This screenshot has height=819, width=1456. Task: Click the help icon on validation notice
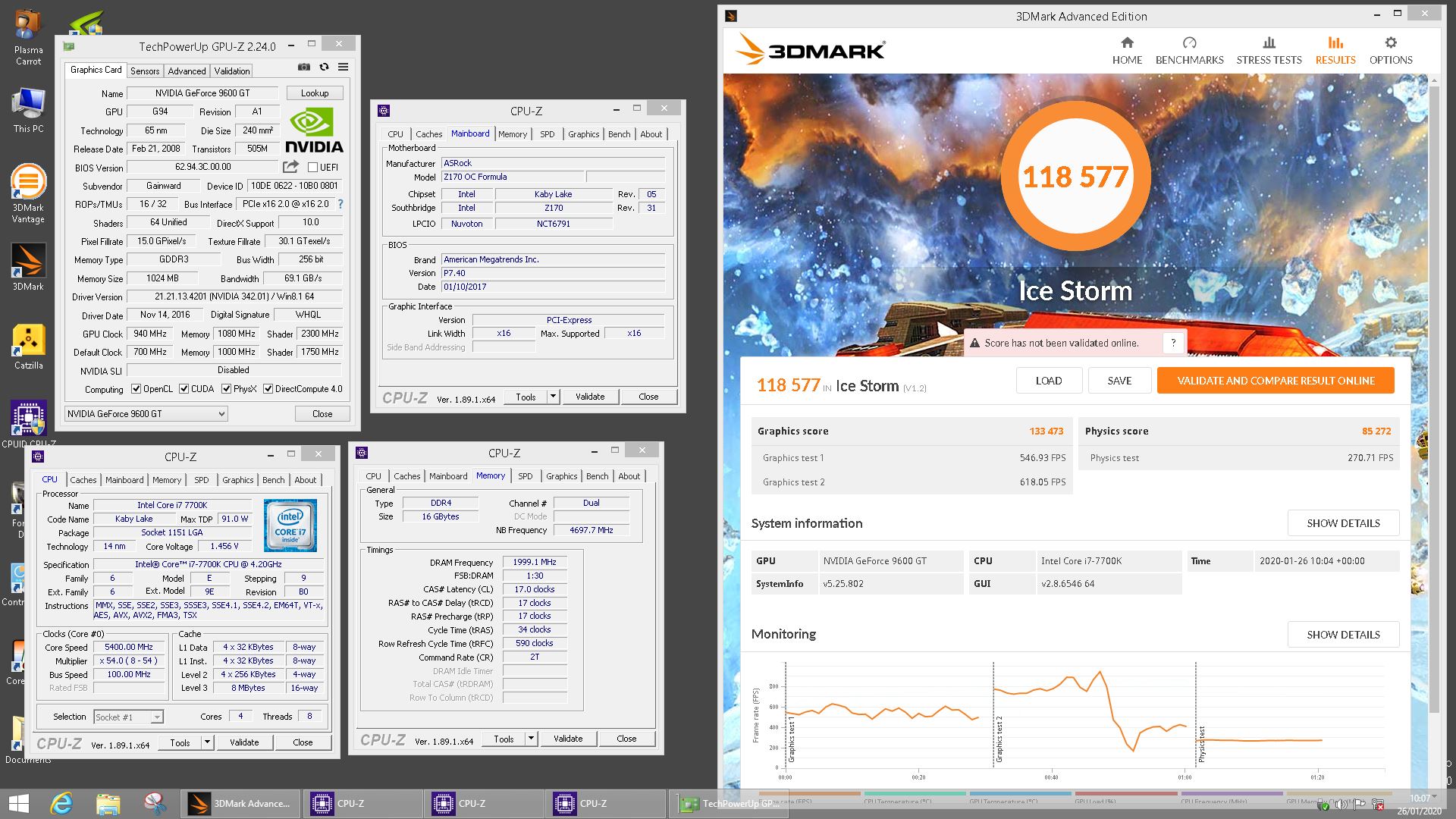(x=1172, y=343)
